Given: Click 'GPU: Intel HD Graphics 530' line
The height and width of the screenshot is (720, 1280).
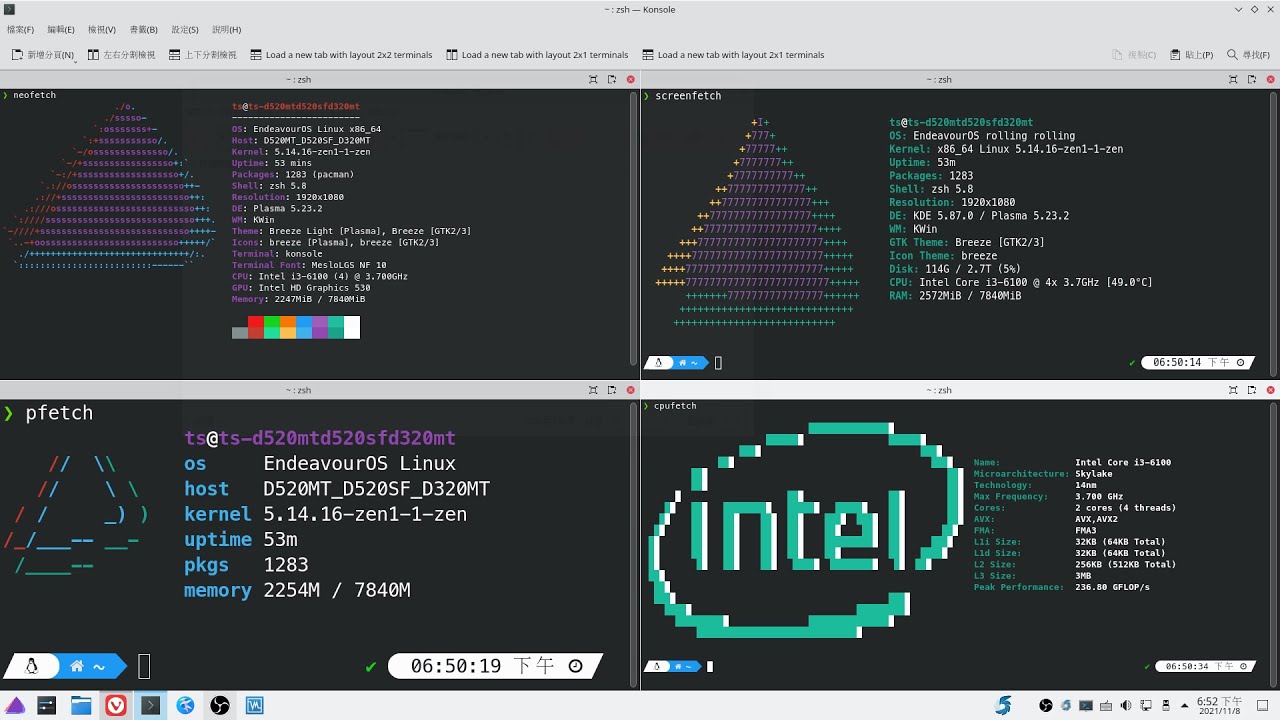Looking at the screenshot, I should click(x=301, y=288).
